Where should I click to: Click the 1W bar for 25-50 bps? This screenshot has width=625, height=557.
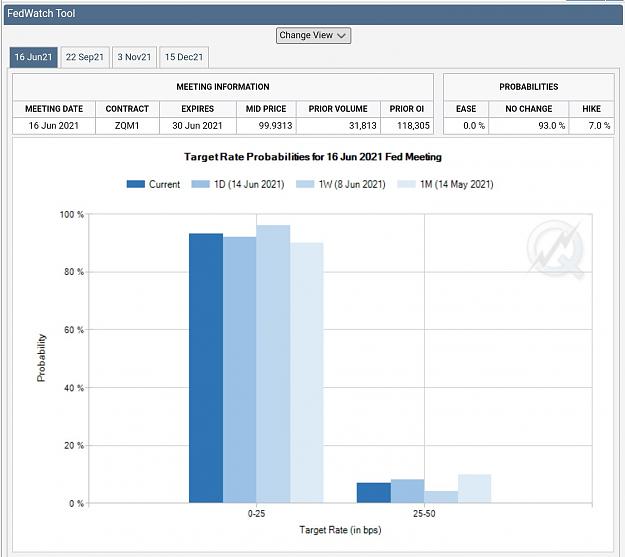pos(441,497)
